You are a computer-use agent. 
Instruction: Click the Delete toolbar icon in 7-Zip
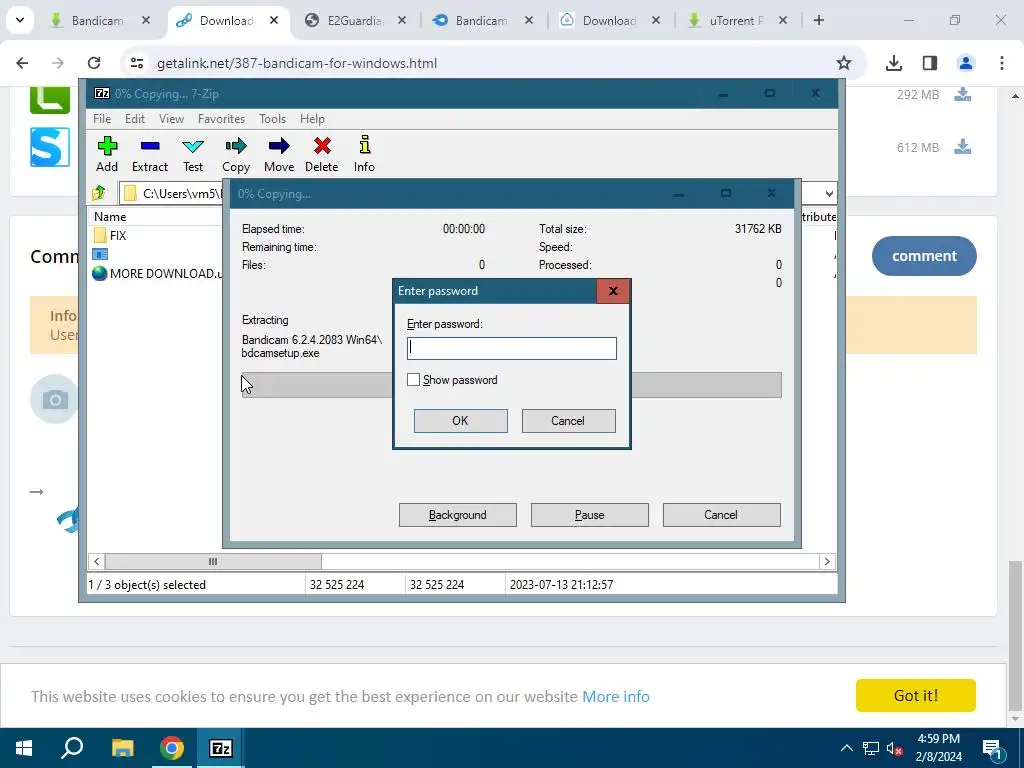point(321,154)
